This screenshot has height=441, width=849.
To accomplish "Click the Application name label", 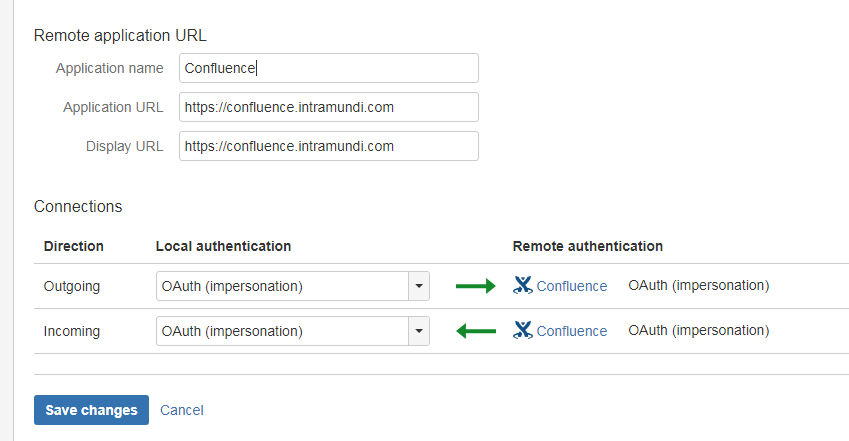I will click(109, 68).
